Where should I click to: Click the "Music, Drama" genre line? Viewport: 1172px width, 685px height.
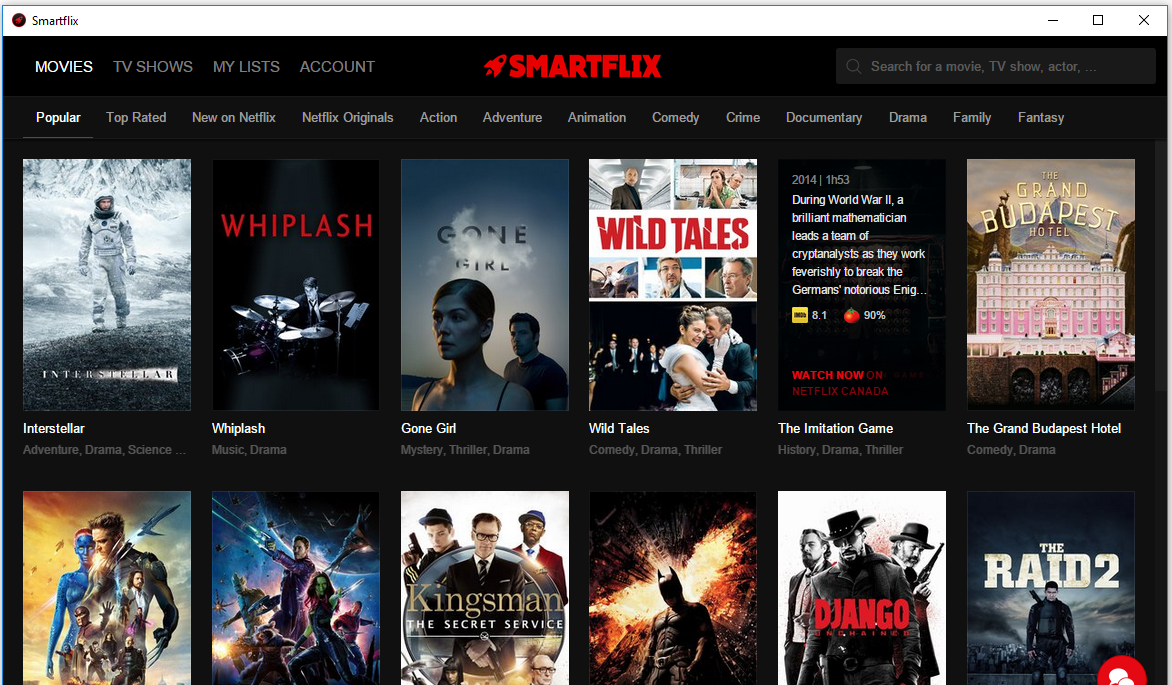tap(250, 449)
